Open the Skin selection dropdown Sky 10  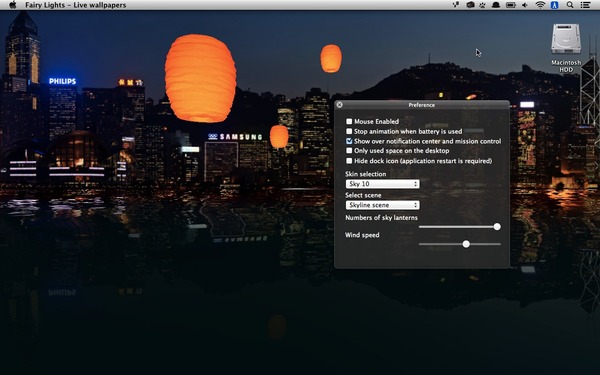point(382,184)
